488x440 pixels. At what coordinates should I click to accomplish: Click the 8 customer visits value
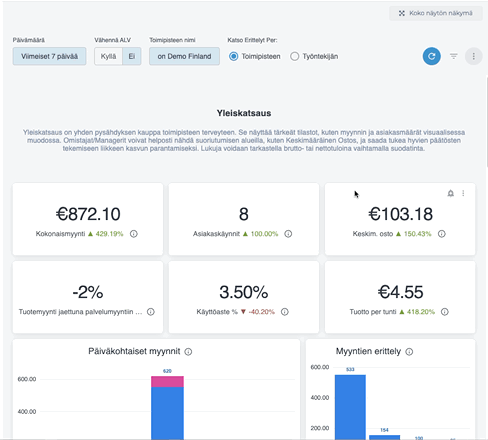point(244,214)
